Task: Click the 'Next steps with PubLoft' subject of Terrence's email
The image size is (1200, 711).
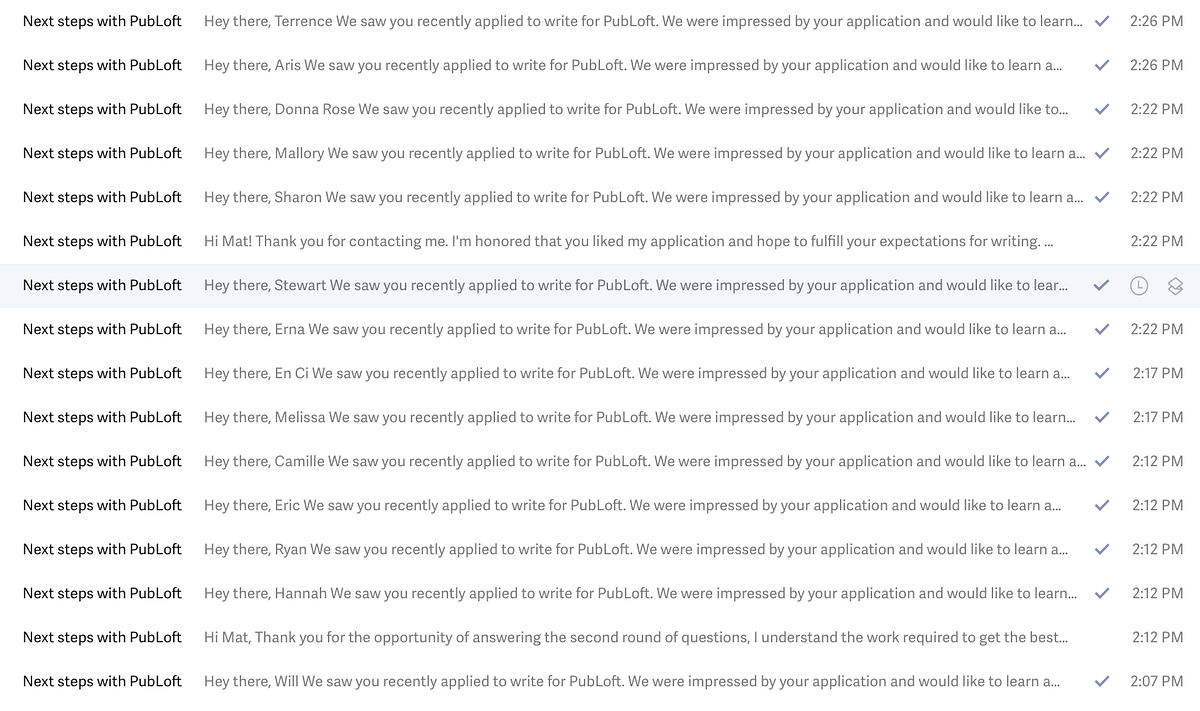Action: [102, 21]
